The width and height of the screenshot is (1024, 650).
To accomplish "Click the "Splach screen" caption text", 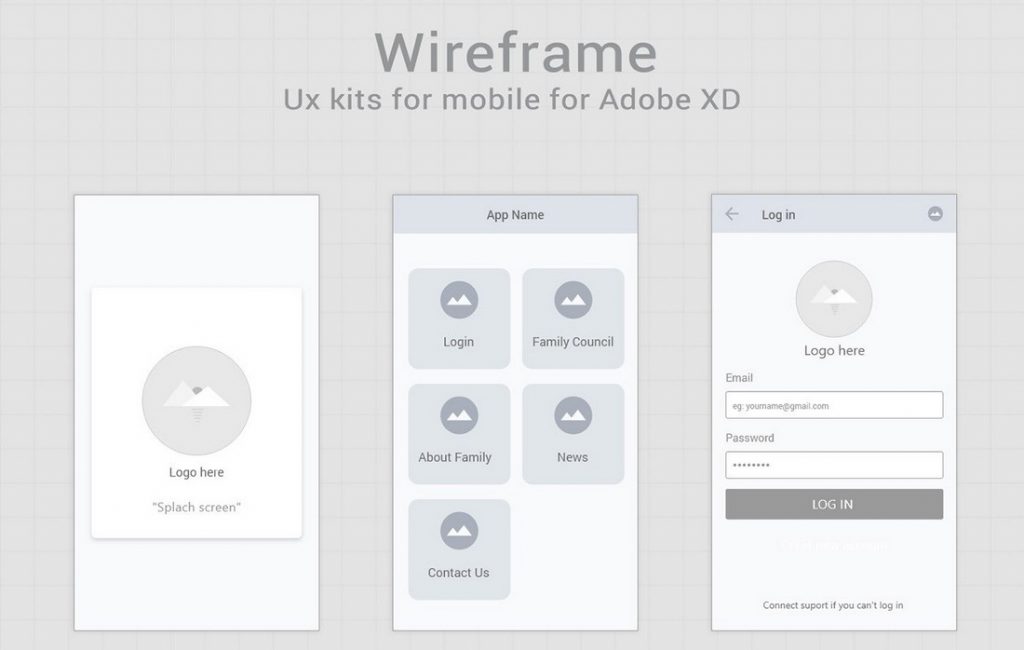I will point(197,507).
